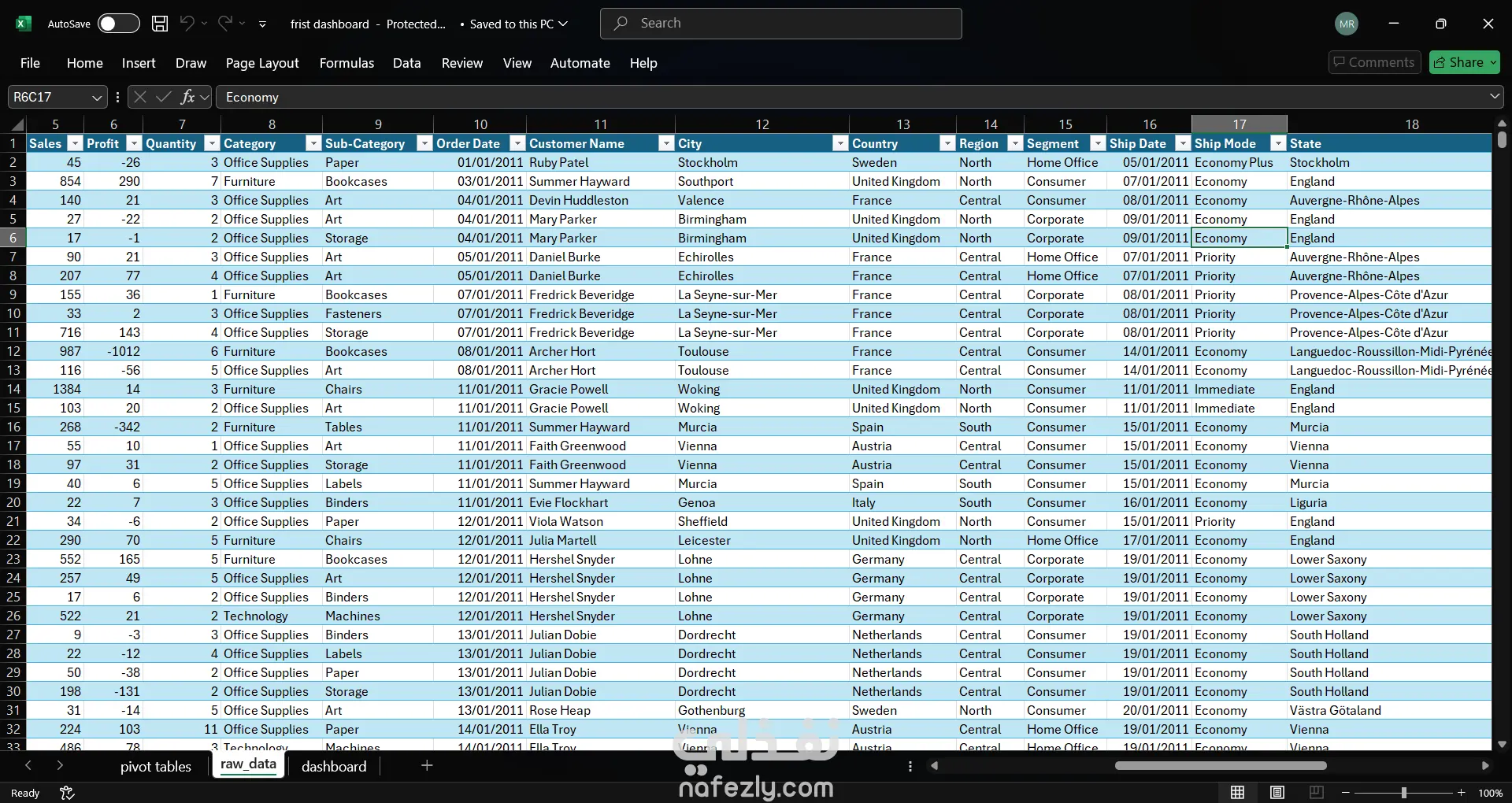This screenshot has height=803, width=1512.
Task: Open the Formulas ribbon tab
Action: [x=346, y=63]
